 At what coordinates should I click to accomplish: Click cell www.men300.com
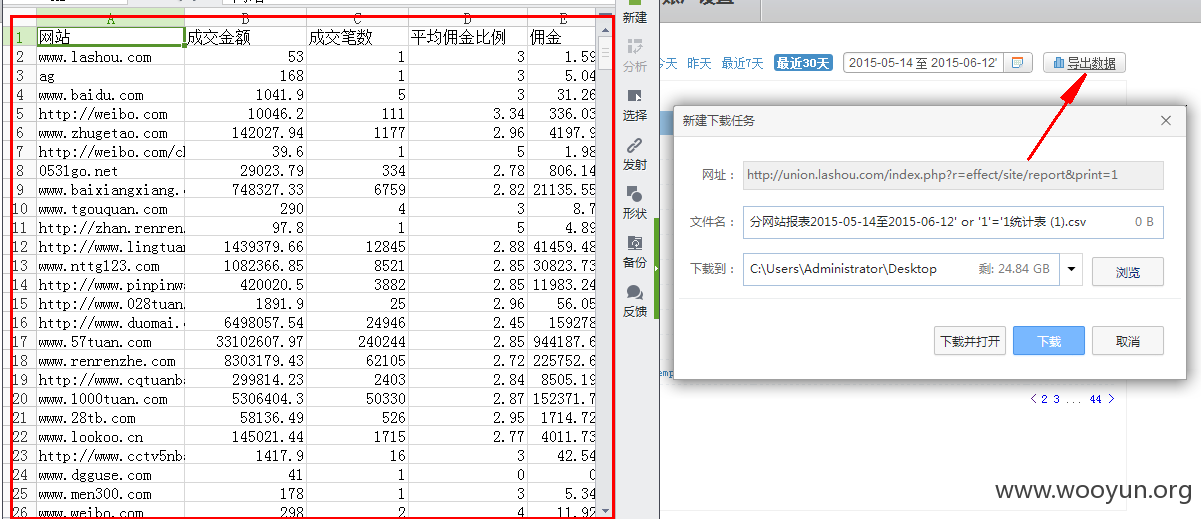(110, 494)
